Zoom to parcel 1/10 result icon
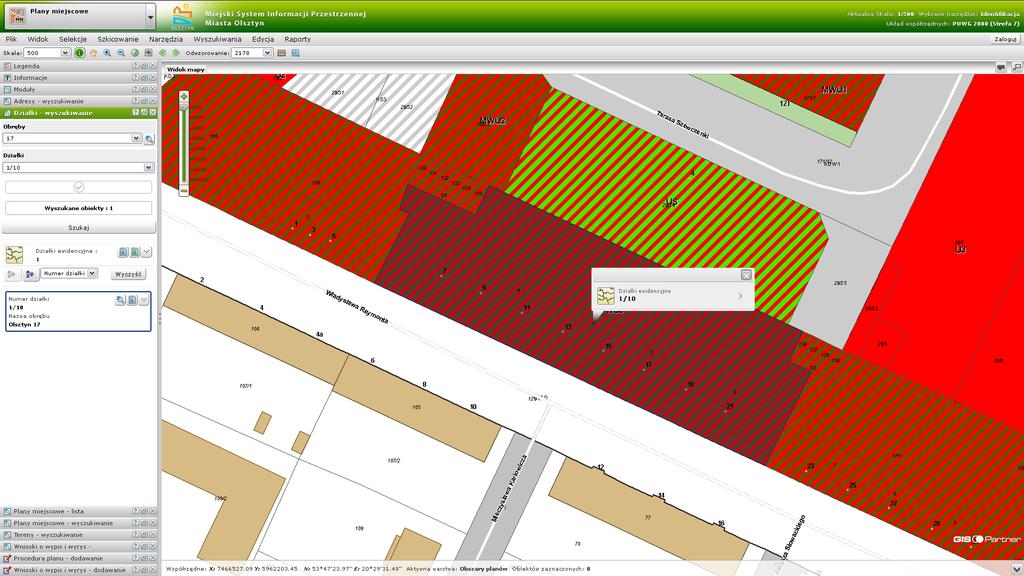 pos(120,300)
